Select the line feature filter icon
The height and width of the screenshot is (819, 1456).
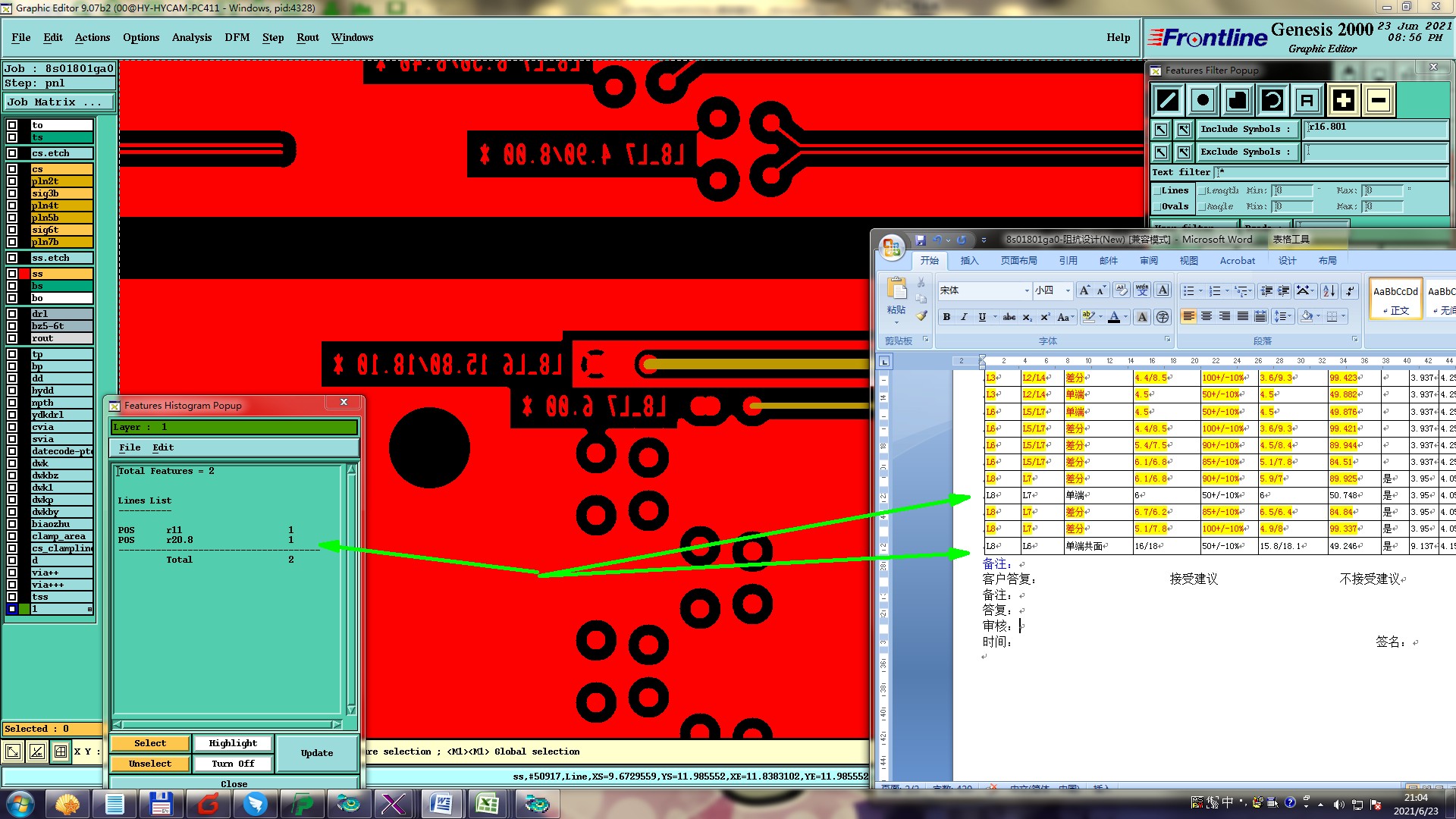click(x=1168, y=100)
